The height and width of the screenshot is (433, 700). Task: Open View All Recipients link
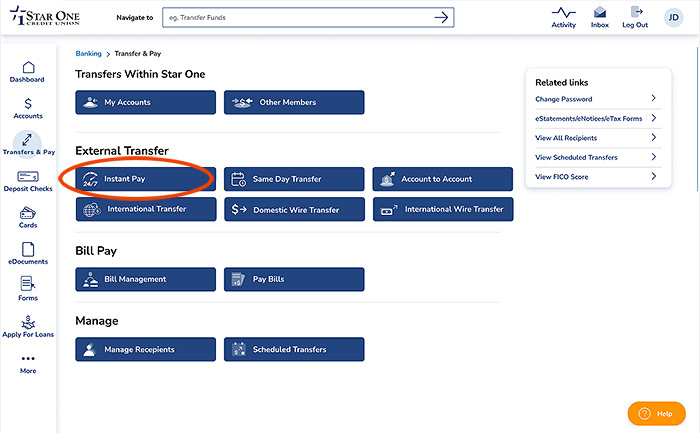566,138
